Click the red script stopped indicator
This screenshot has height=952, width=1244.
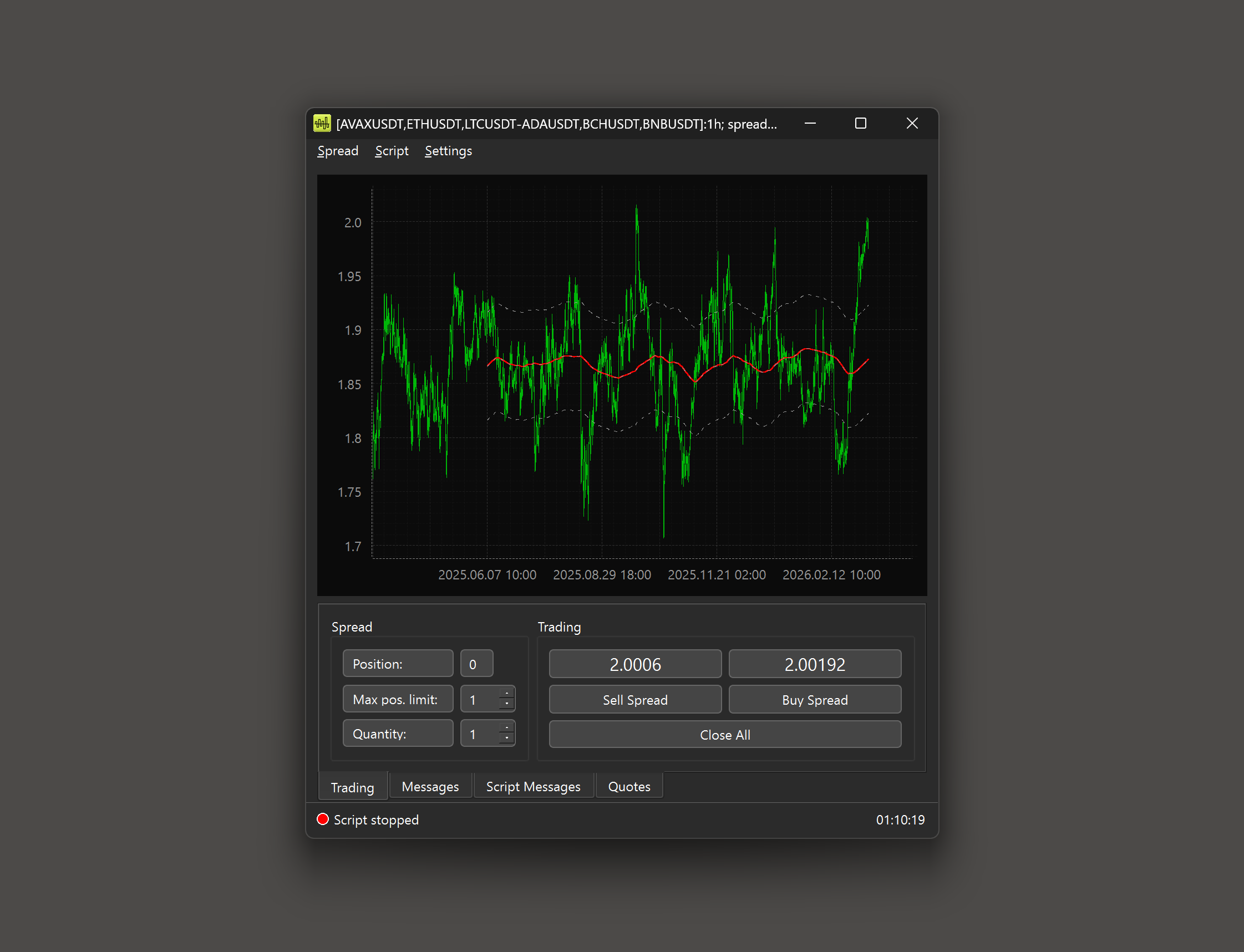click(322, 819)
